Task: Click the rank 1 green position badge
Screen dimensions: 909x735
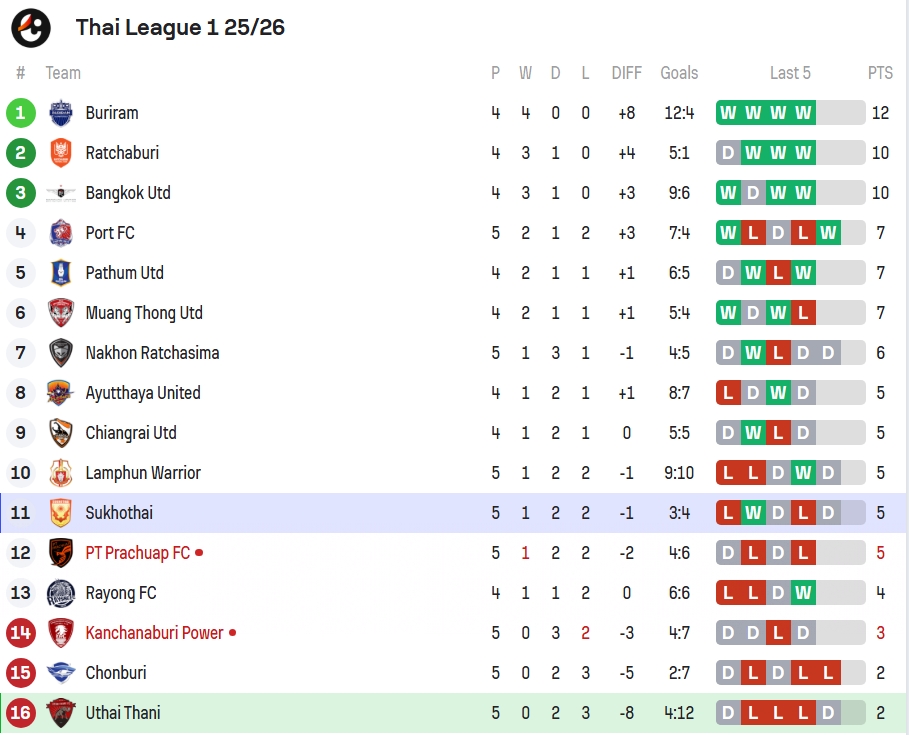Action: coord(21,113)
